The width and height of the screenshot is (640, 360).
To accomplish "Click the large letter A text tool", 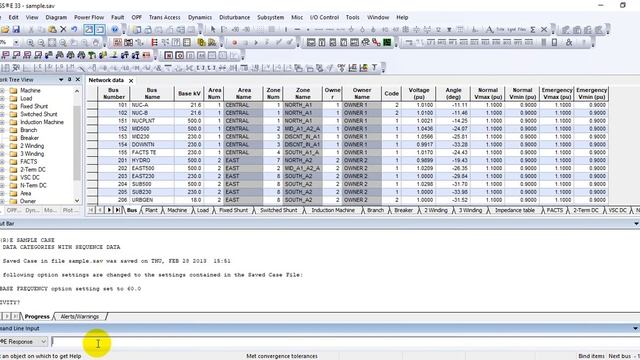I will (489, 29).
